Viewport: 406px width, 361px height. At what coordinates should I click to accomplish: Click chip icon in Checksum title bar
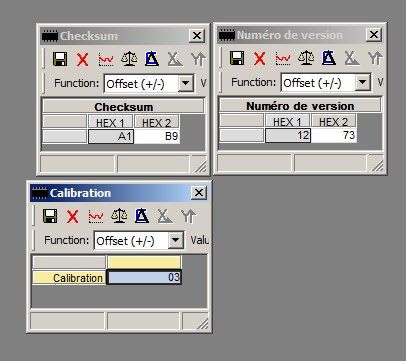pyautogui.click(x=50, y=36)
